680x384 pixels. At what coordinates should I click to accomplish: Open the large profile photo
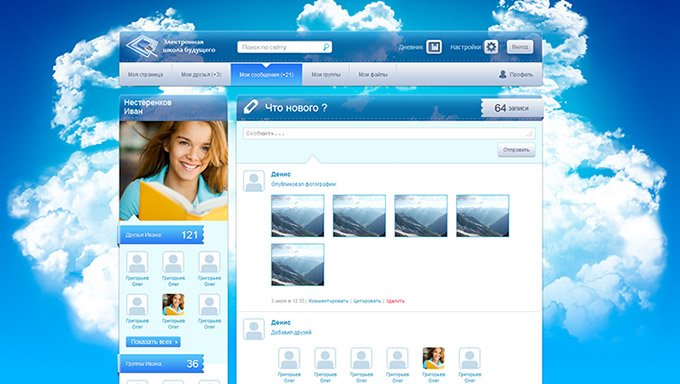click(173, 171)
